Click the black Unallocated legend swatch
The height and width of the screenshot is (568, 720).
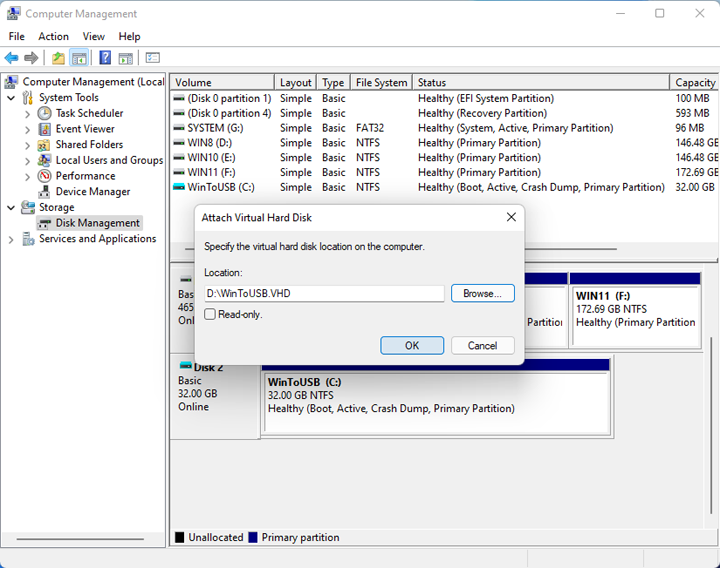180,537
